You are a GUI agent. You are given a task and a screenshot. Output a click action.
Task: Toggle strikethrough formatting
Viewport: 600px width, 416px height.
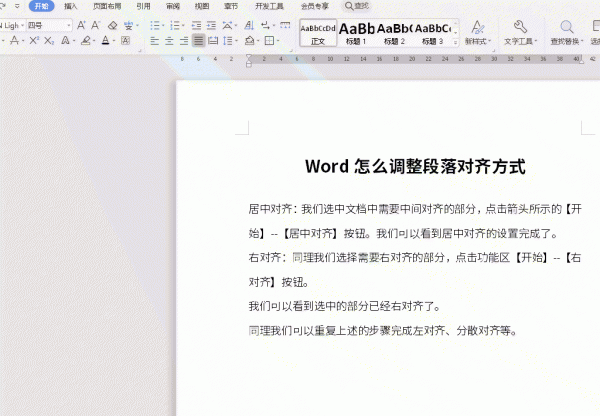coord(15,40)
